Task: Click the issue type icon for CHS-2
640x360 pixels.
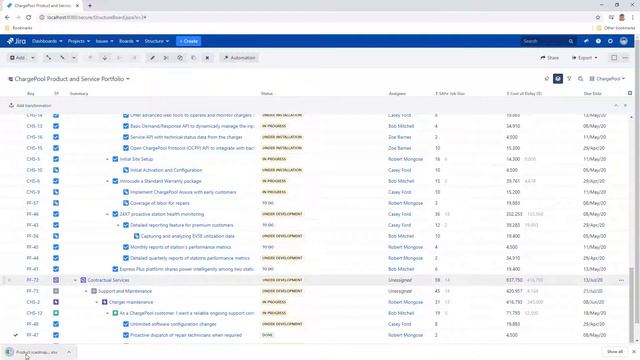Action: 56,302
